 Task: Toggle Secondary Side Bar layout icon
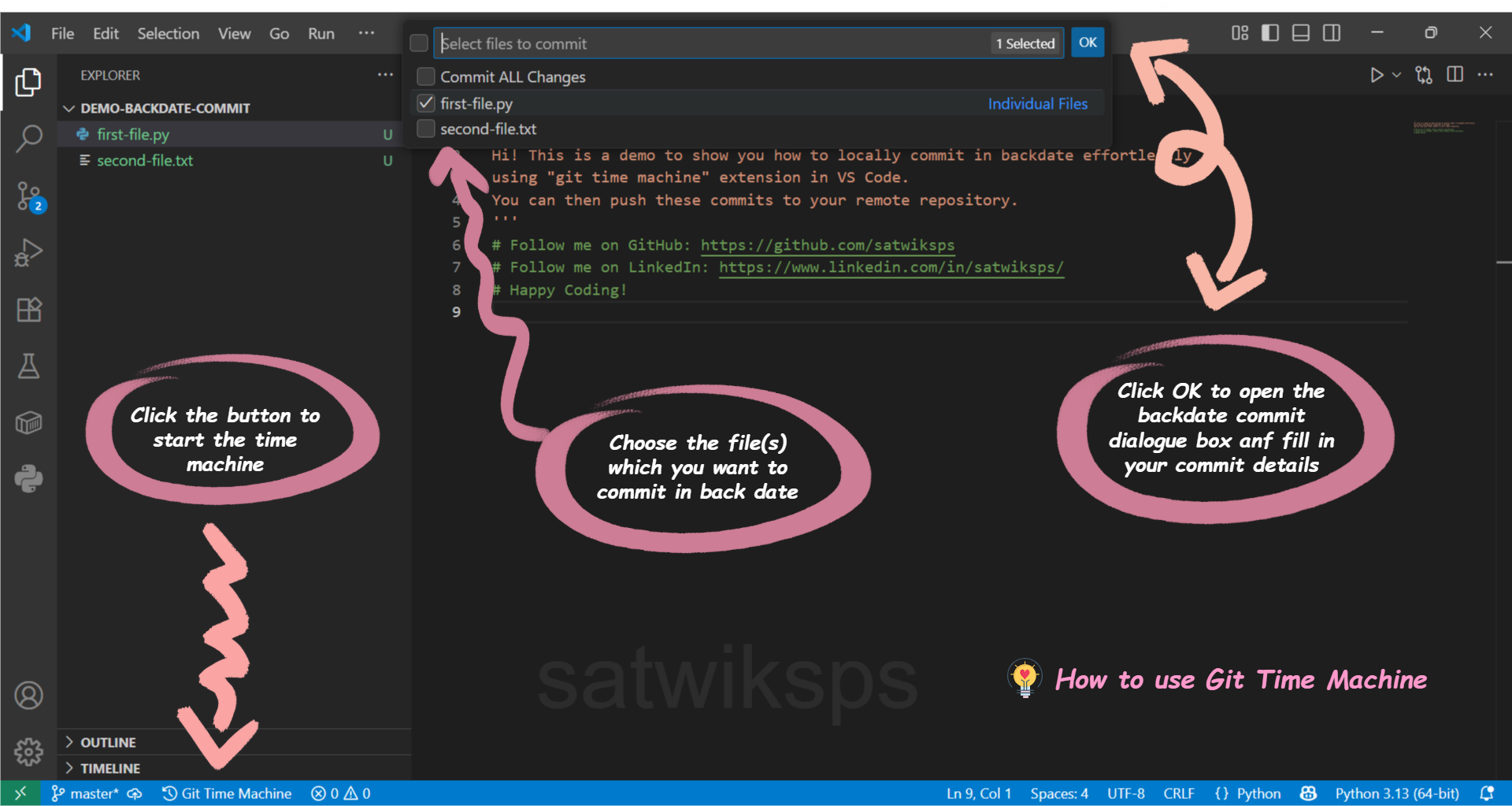click(x=1332, y=32)
